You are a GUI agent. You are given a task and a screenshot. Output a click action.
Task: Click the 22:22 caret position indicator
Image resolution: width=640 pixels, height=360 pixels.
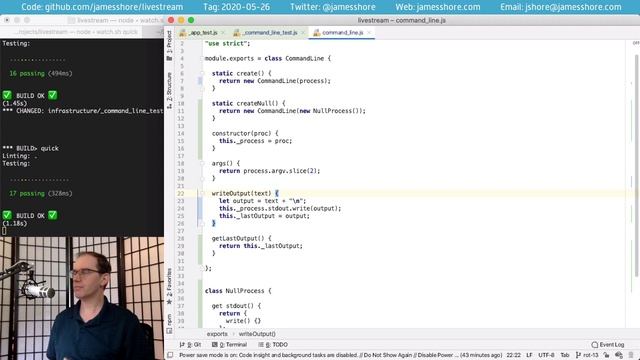click(513, 355)
